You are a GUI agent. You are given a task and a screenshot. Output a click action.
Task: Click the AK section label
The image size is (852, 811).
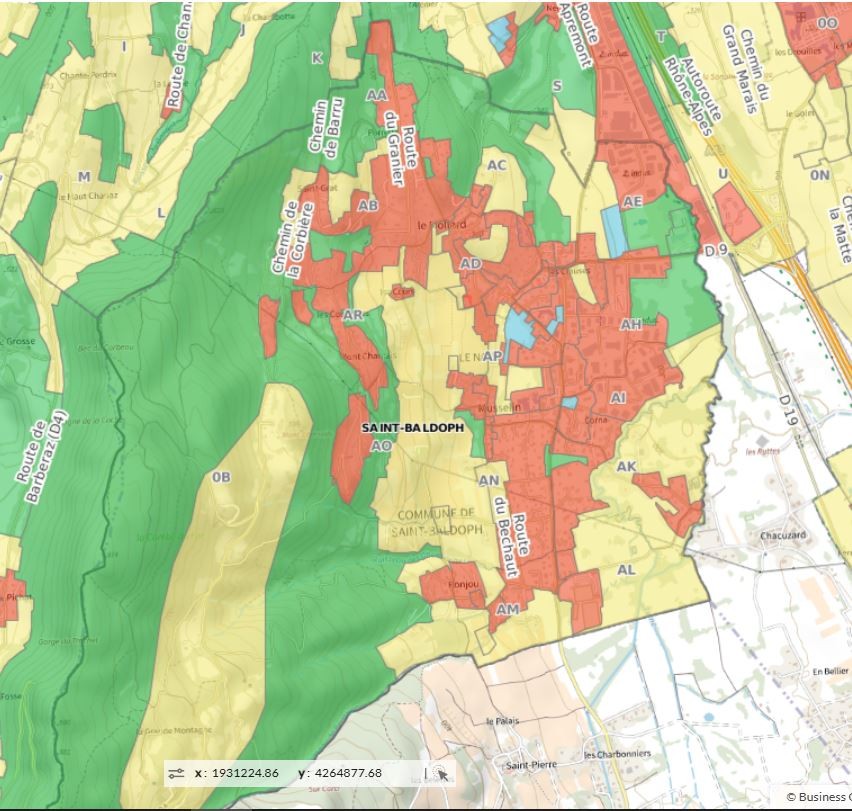click(627, 467)
